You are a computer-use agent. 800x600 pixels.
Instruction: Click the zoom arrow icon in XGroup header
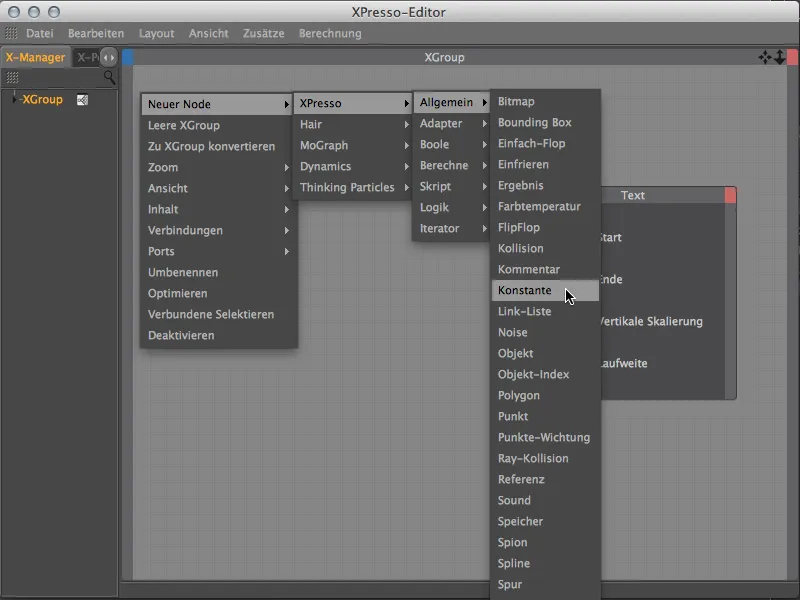click(780, 57)
